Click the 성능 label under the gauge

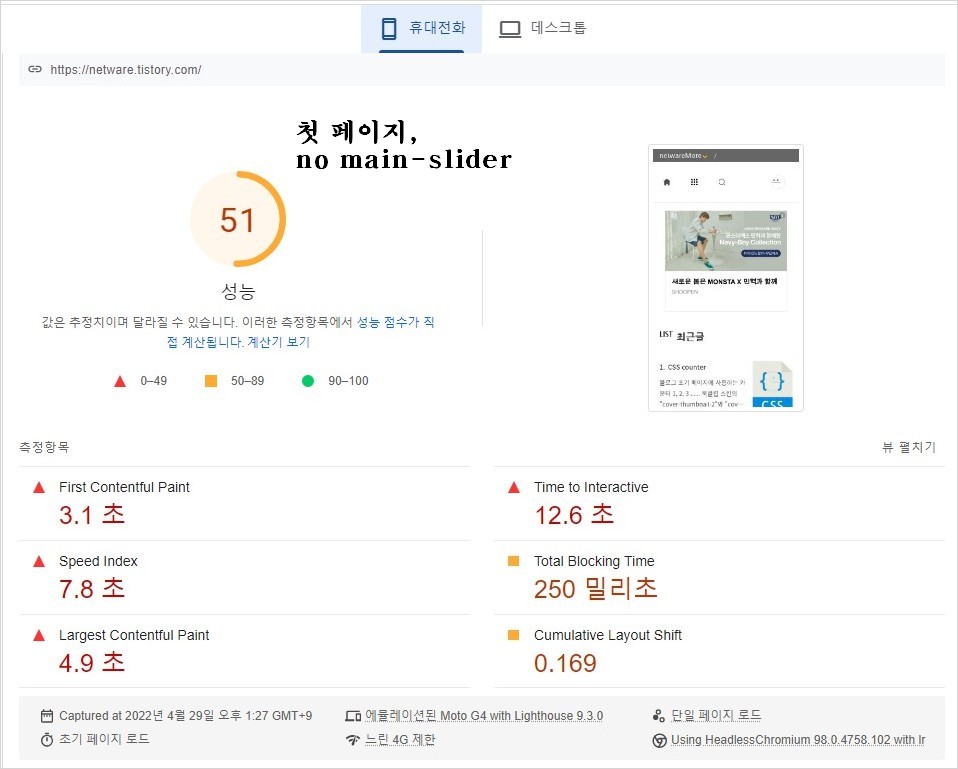click(x=238, y=291)
